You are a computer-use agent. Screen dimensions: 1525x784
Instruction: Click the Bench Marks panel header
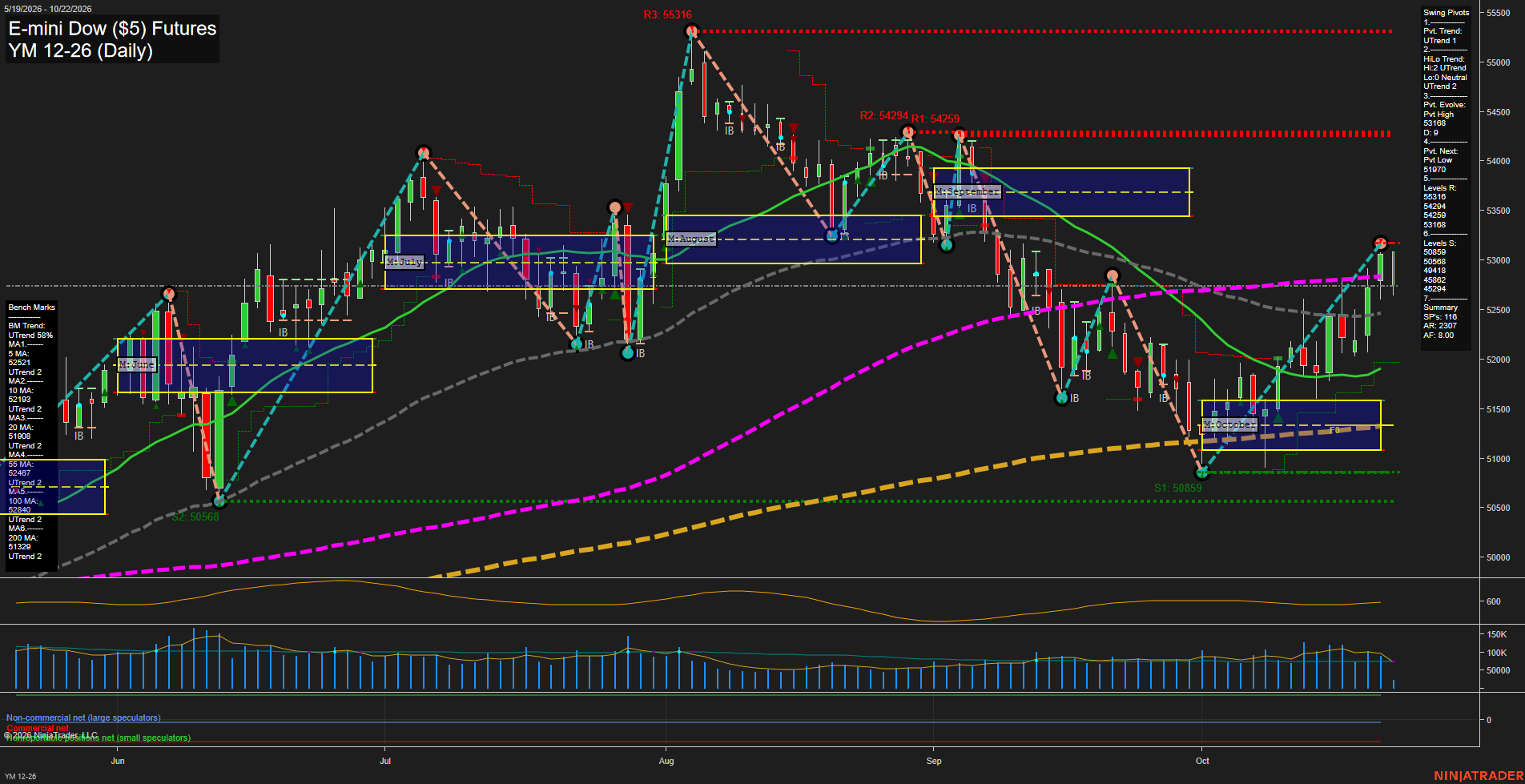point(32,308)
